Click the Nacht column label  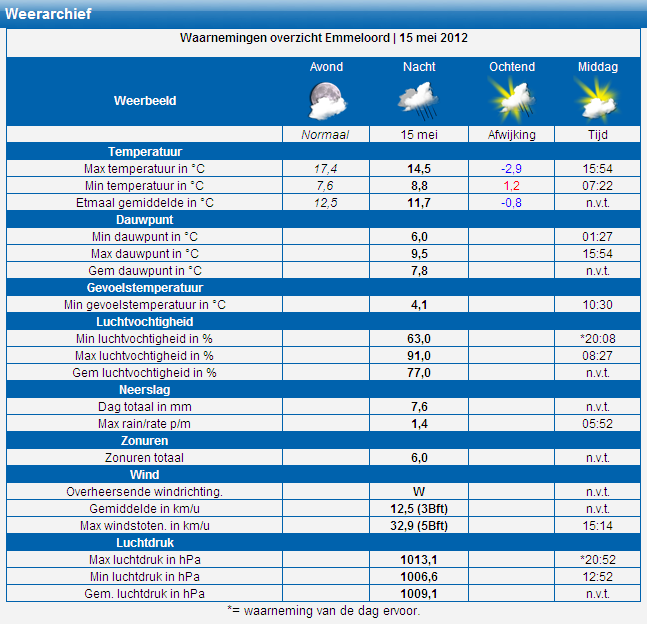[x=419, y=67]
